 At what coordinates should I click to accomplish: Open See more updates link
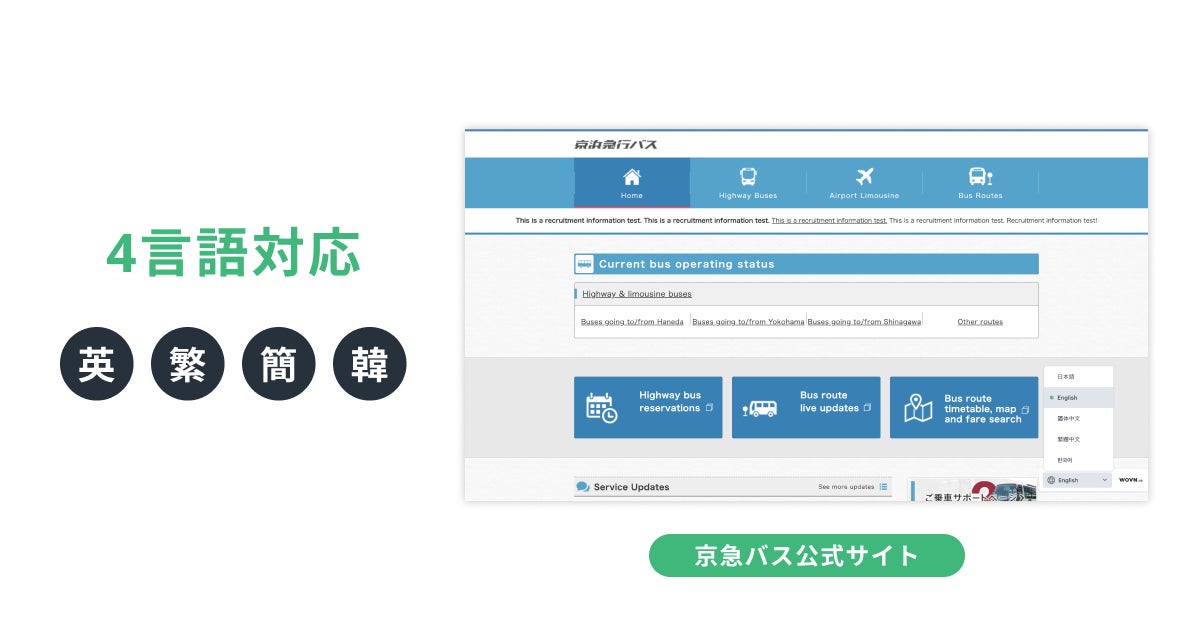pyautogui.click(x=846, y=487)
